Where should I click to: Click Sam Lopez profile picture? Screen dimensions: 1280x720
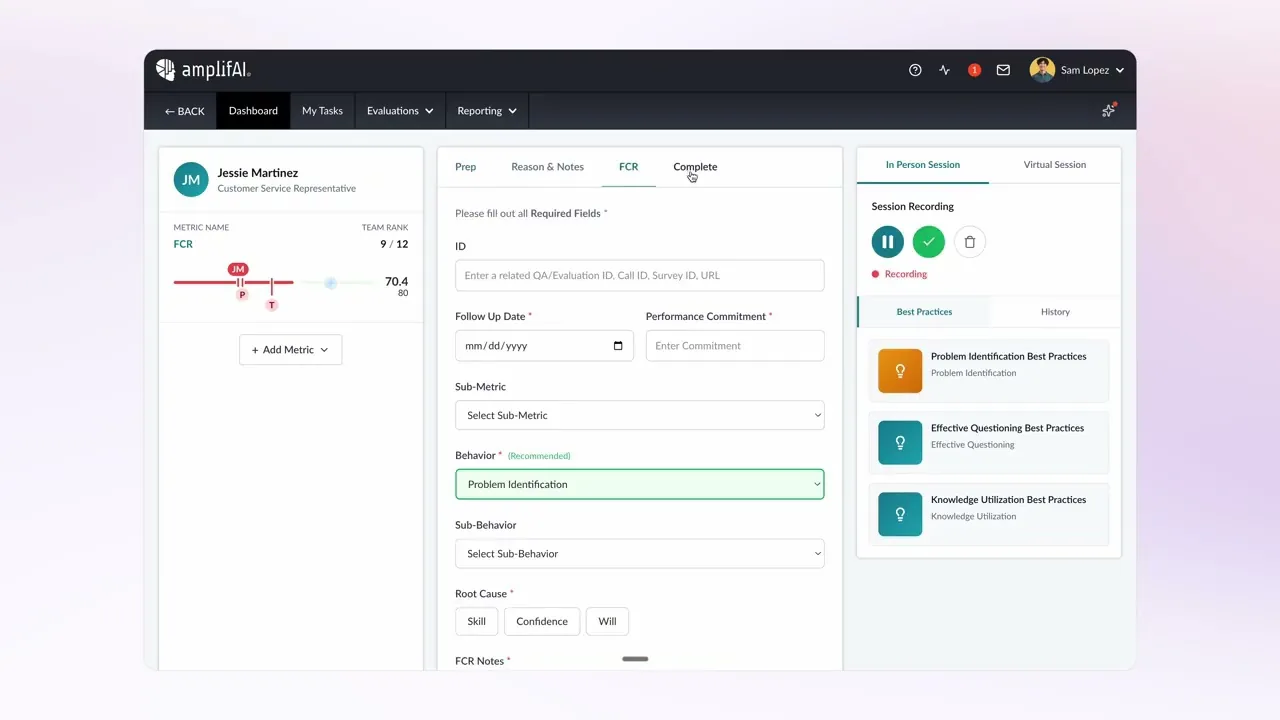(1042, 70)
